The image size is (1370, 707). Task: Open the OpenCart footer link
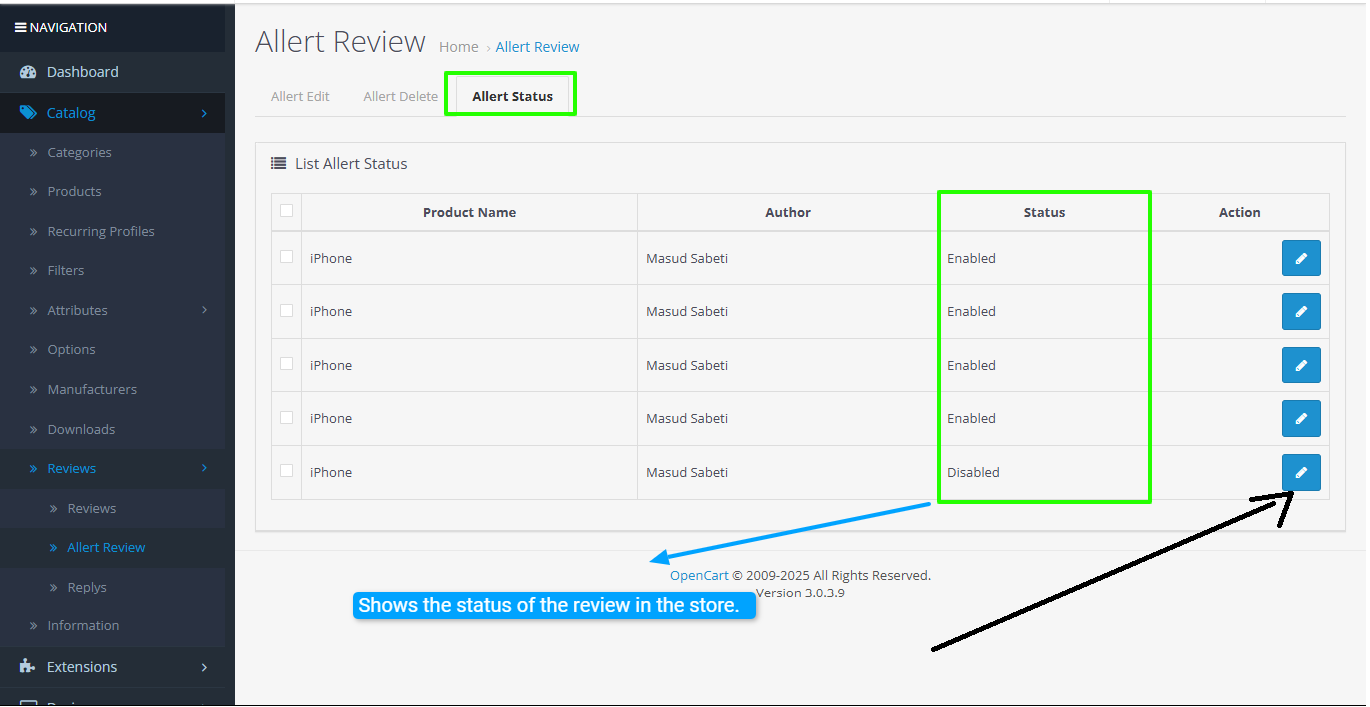coord(699,576)
